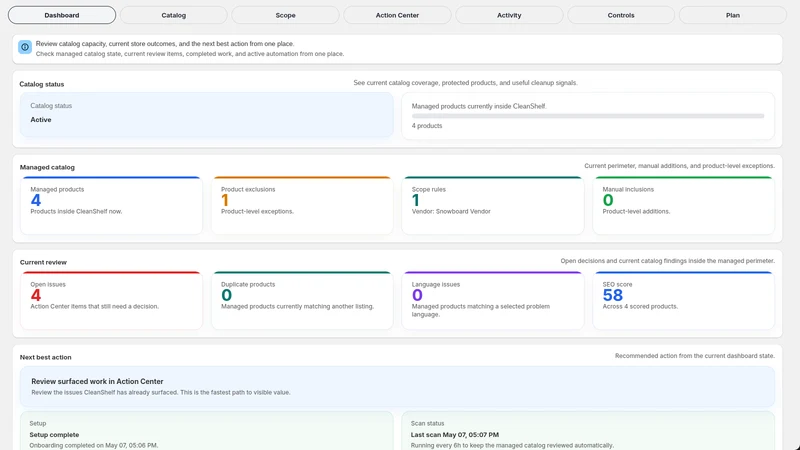The image size is (800, 450).
Task: Click the Setup complete card
Action: pos(207,432)
